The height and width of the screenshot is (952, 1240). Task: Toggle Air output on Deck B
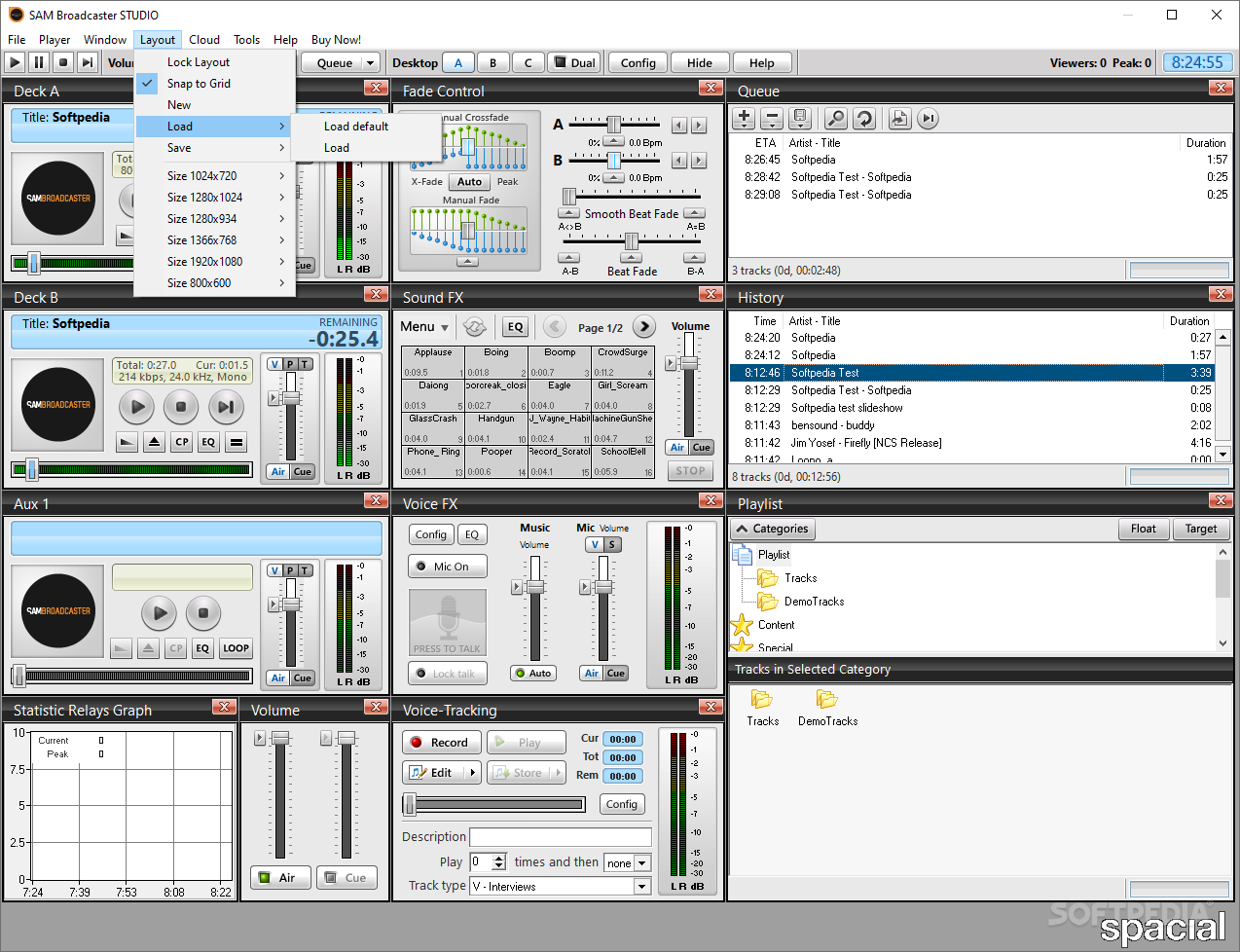278,472
